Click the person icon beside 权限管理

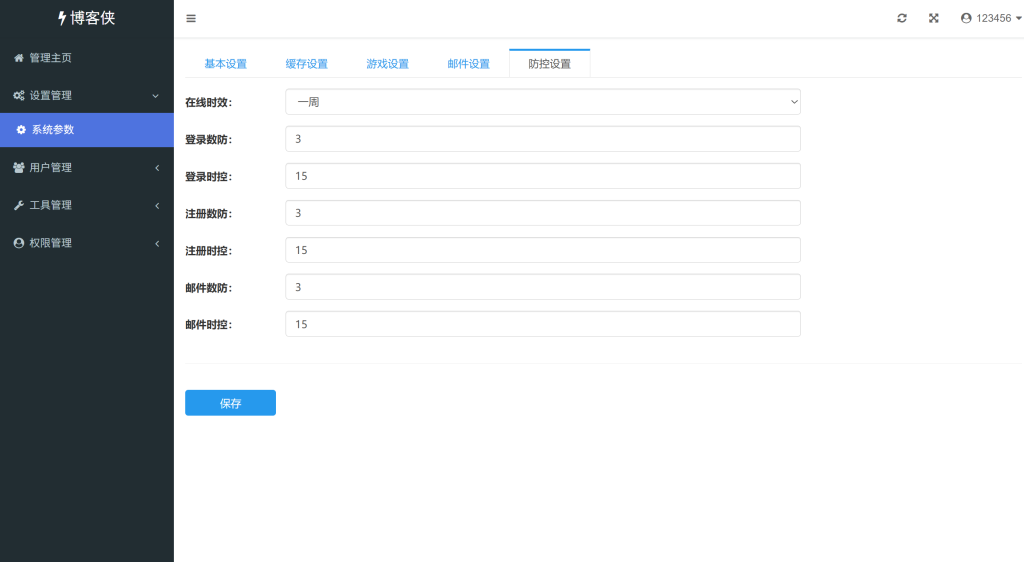tap(19, 243)
